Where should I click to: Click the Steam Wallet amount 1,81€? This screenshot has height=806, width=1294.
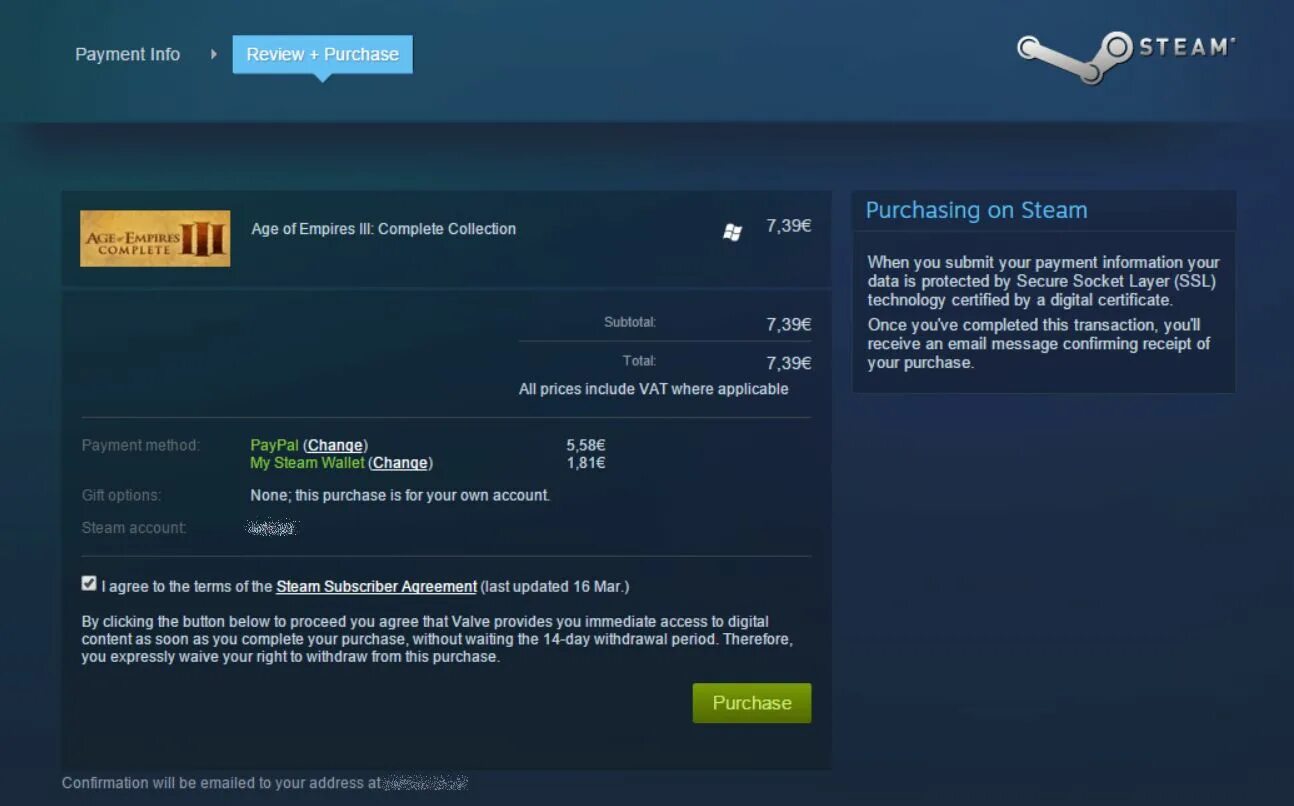tap(586, 463)
